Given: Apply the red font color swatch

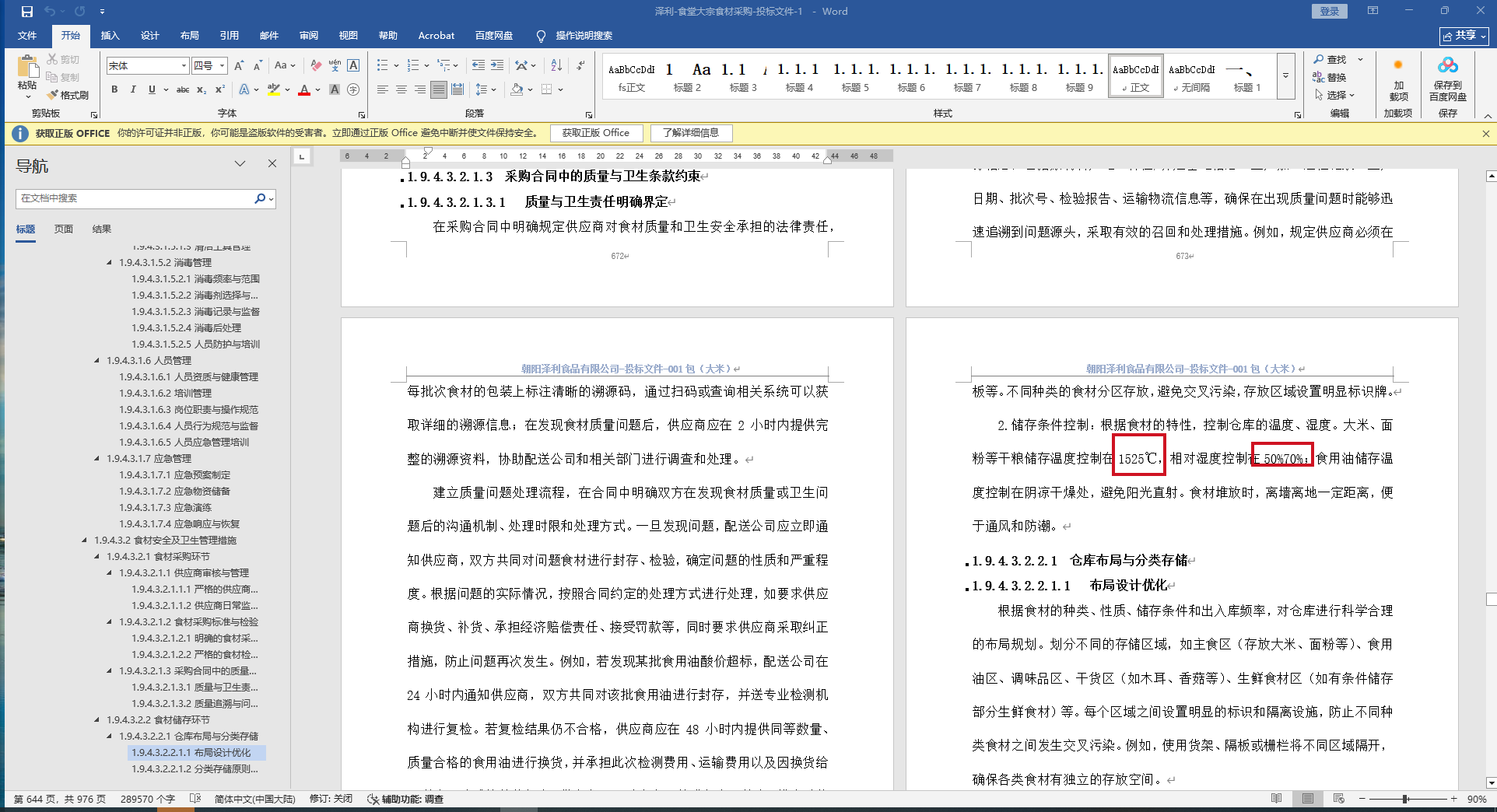Looking at the screenshot, I should click(303, 90).
